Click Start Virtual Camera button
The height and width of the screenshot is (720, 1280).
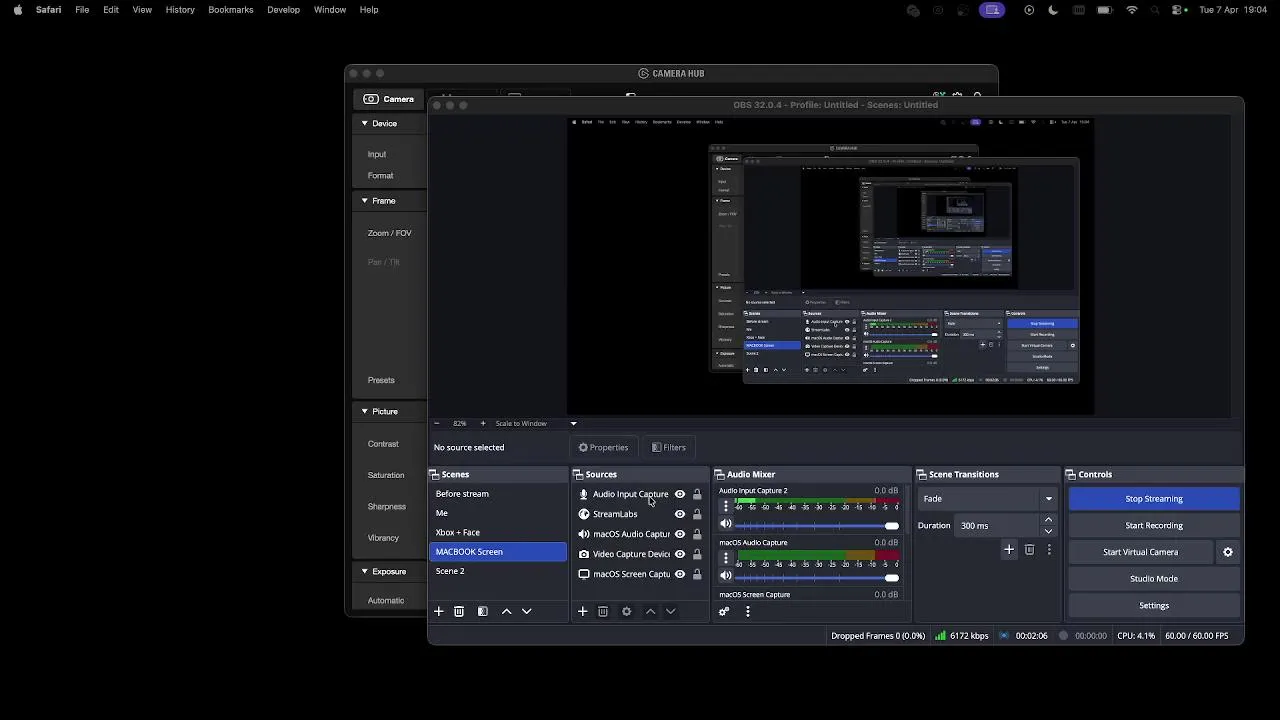1141,552
